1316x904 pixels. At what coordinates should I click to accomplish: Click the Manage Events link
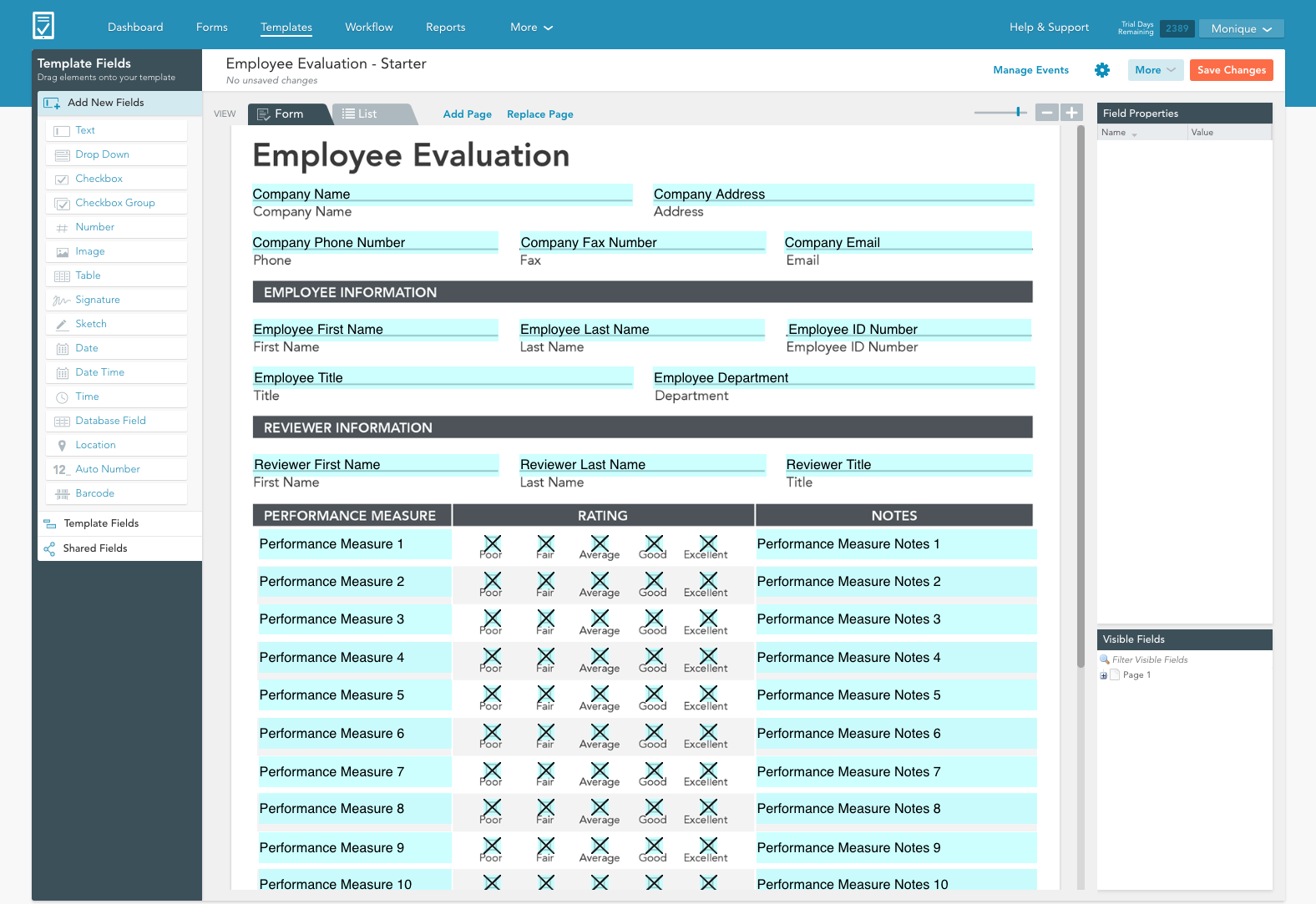coord(1031,70)
